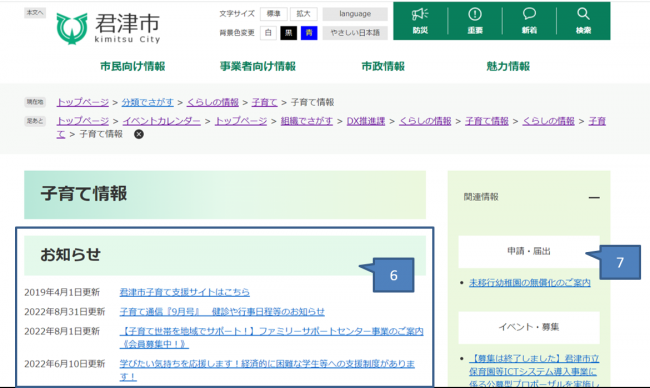
Task: Open the 新着 new arrivals icon
Action: (529, 21)
